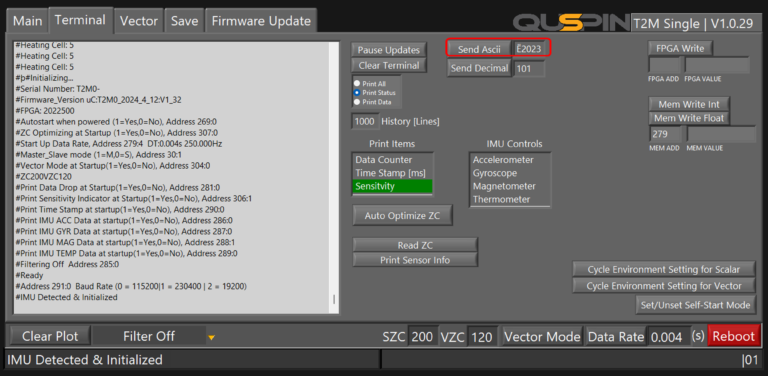Clear the terminal output
Viewport: 768px width, 376px height.
[x=389, y=65]
